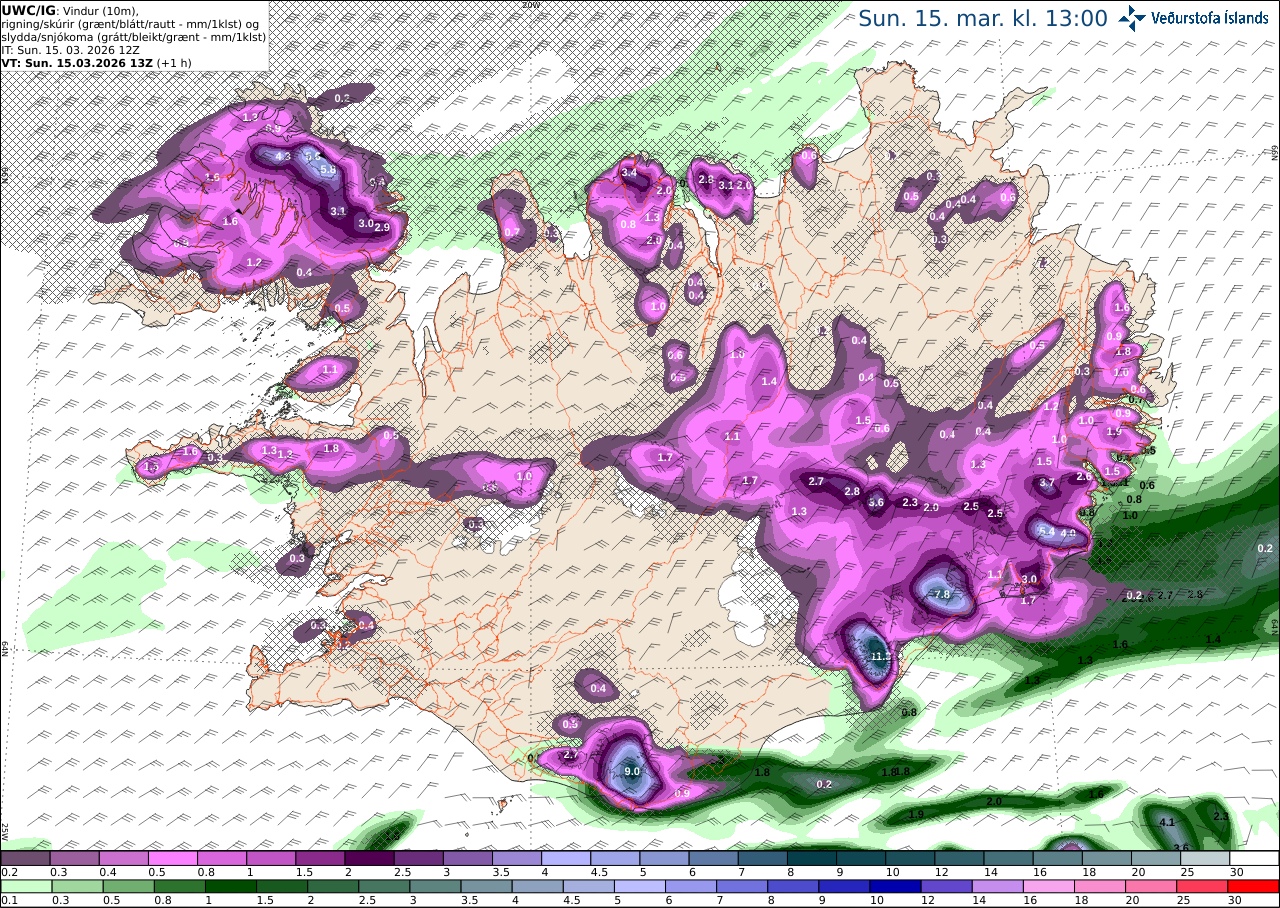Click the 9.0 precipitation value on the south coast
Screen dimensions: 1280x908
[x=632, y=772]
